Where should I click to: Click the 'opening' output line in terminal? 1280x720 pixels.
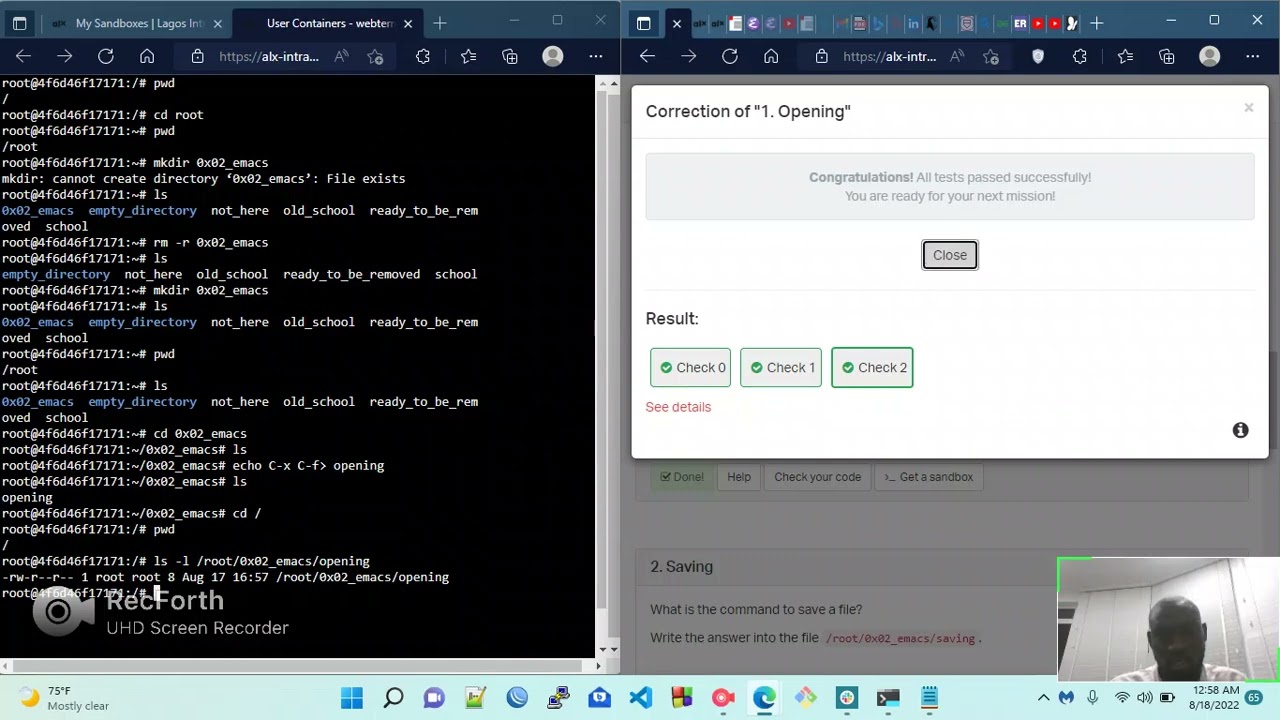(27, 498)
